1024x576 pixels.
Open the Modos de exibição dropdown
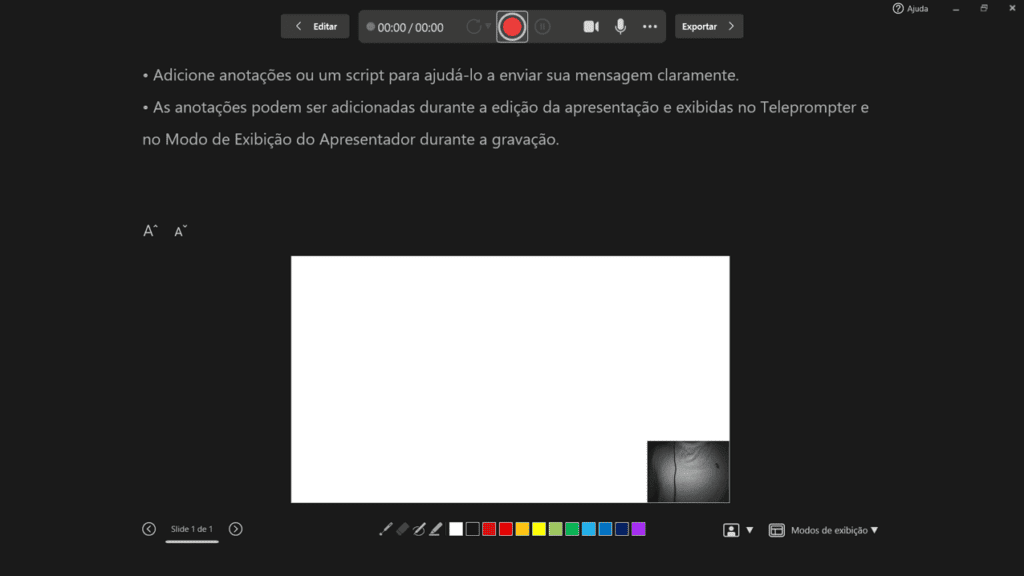[824, 530]
